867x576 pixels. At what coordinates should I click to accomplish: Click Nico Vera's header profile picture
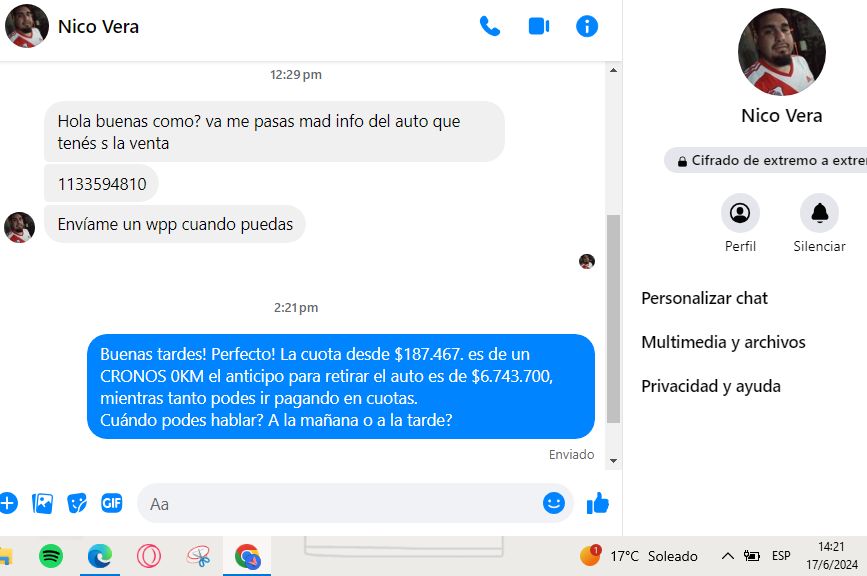pos(27,27)
